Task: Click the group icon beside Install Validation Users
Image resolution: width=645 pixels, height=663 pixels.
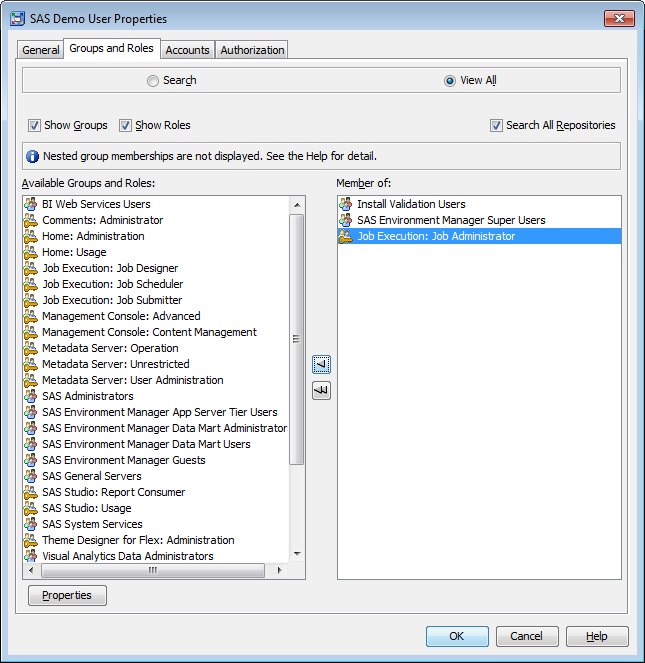Action: click(x=346, y=204)
